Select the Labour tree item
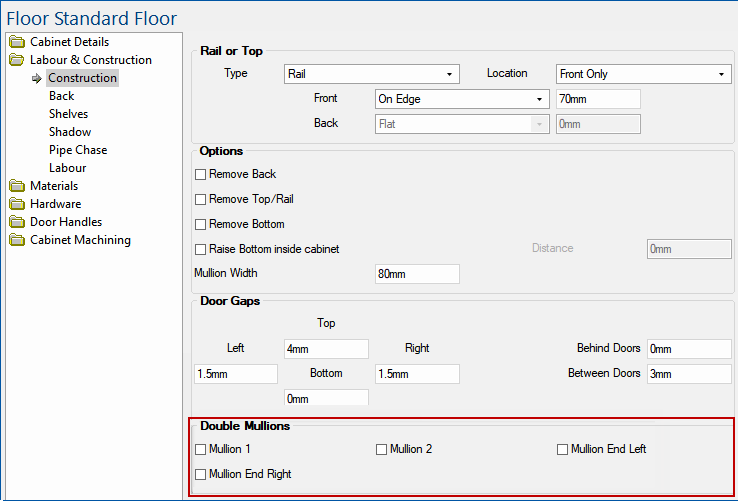 pos(67,168)
